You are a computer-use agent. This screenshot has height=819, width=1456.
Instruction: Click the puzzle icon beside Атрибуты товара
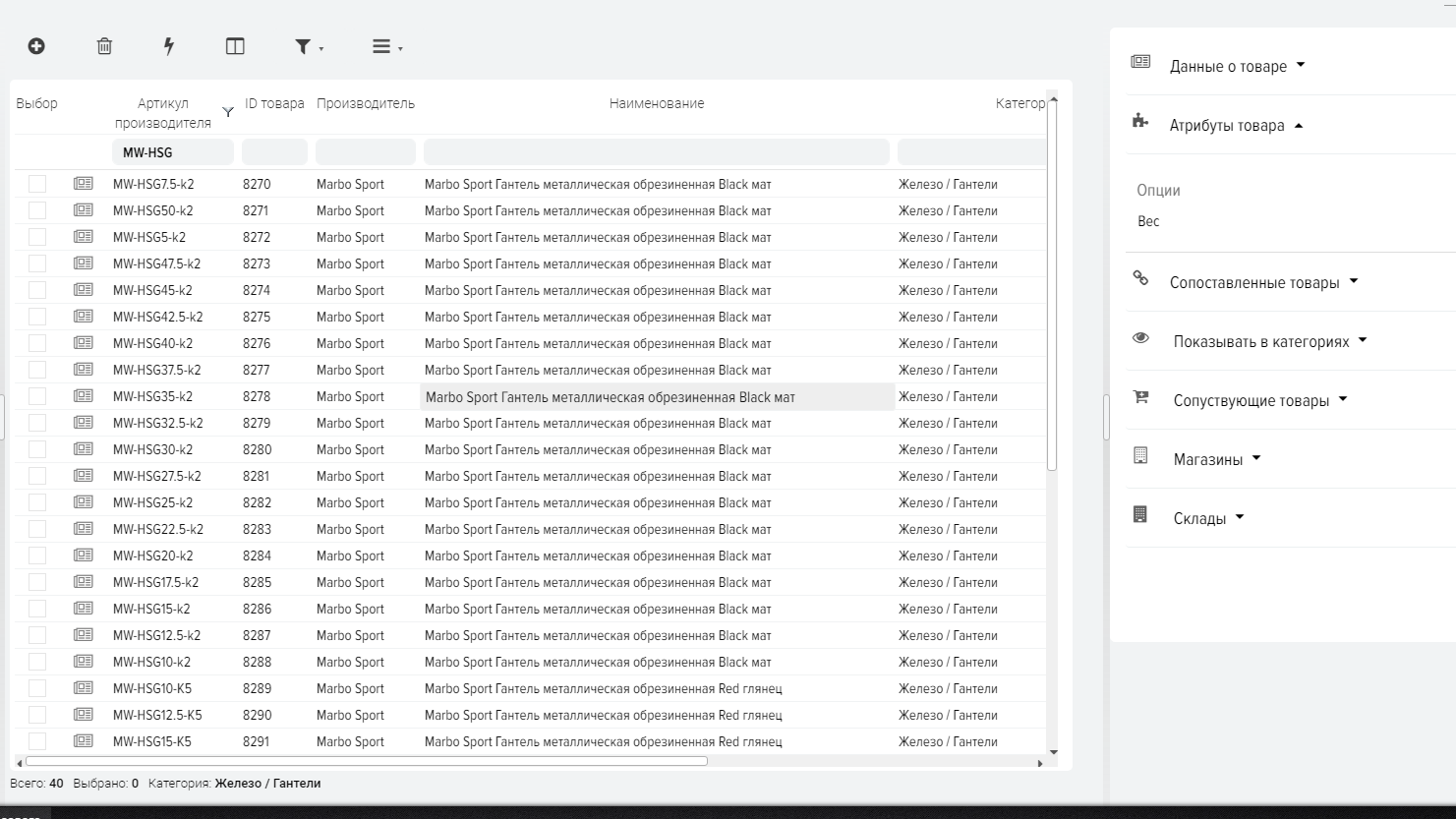tap(1140, 121)
